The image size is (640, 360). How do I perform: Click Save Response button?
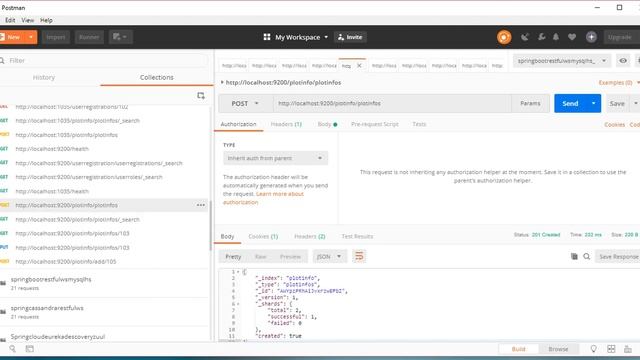[x=618, y=256]
